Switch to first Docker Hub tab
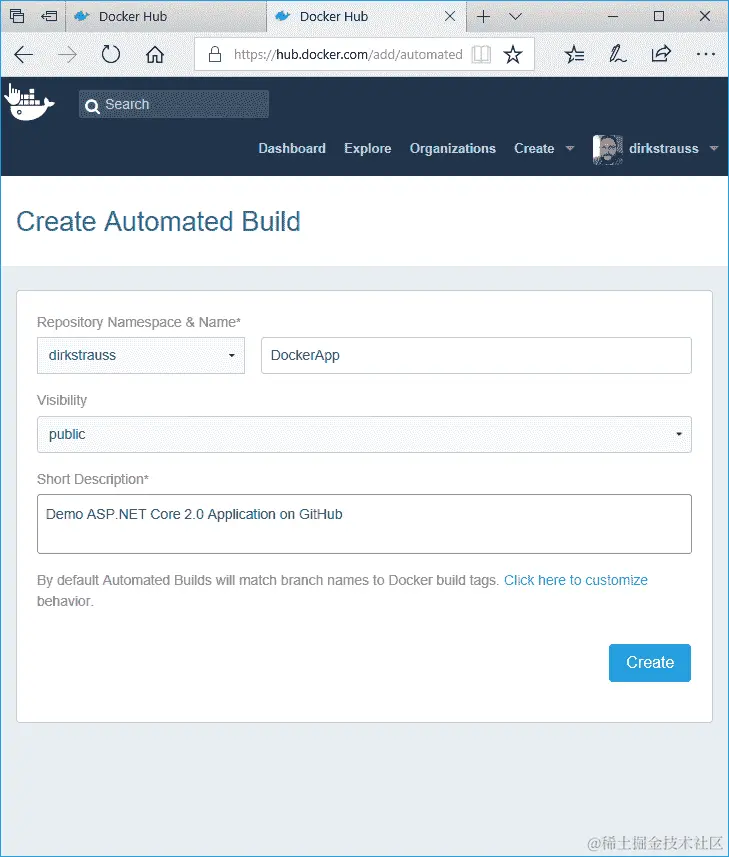Viewport: 729px width, 857px height. tap(166, 16)
